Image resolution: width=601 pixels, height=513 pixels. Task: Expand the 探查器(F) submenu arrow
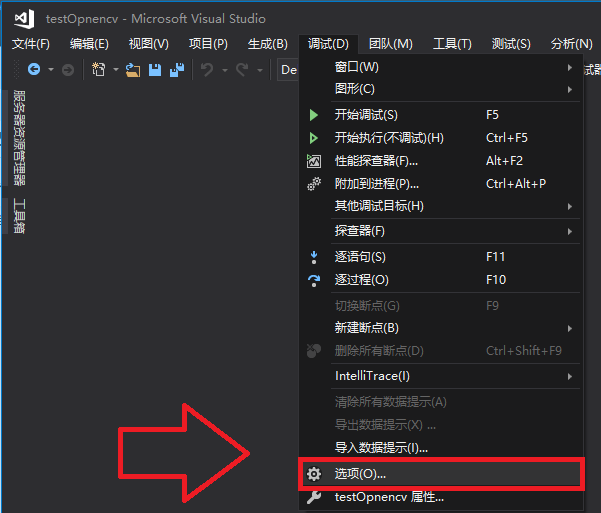click(x=570, y=231)
